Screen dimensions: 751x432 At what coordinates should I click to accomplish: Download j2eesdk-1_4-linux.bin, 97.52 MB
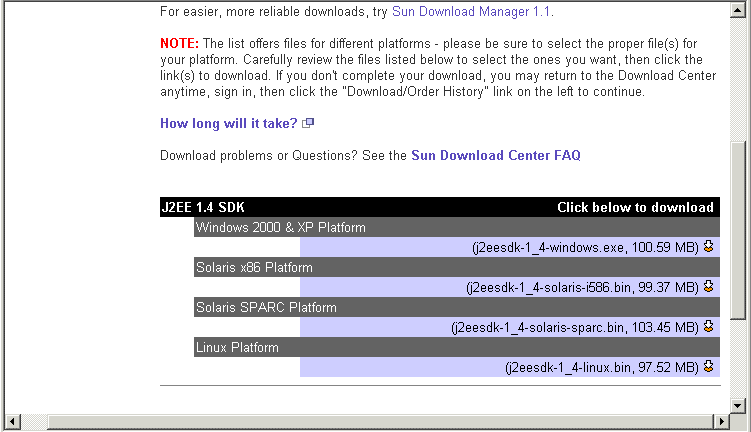point(602,367)
